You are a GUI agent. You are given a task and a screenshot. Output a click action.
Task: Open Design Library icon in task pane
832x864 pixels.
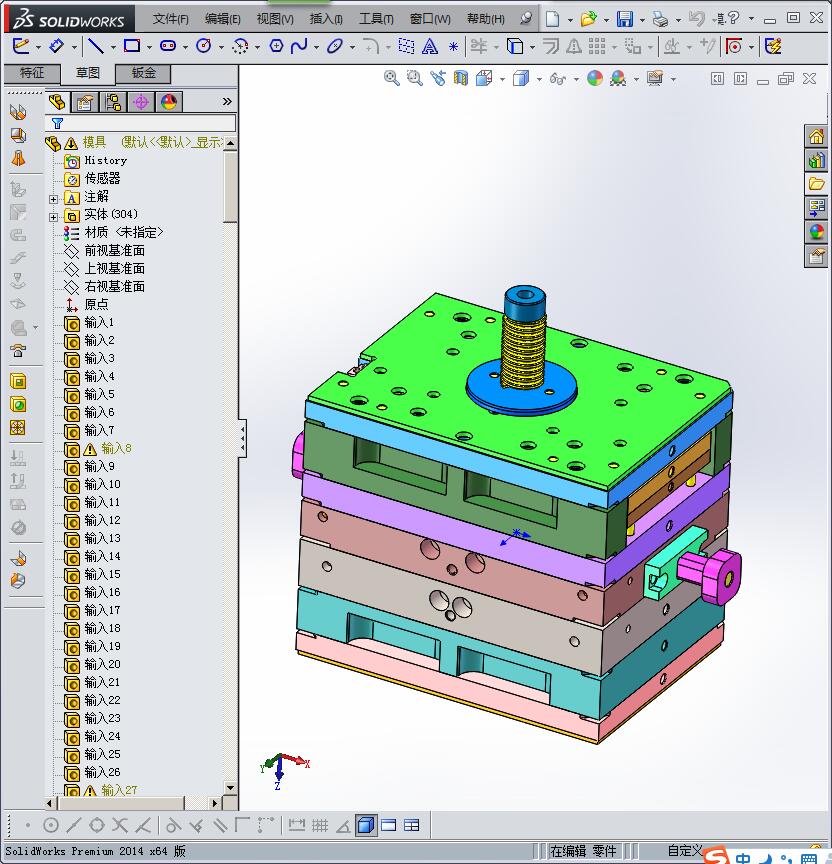[816, 160]
